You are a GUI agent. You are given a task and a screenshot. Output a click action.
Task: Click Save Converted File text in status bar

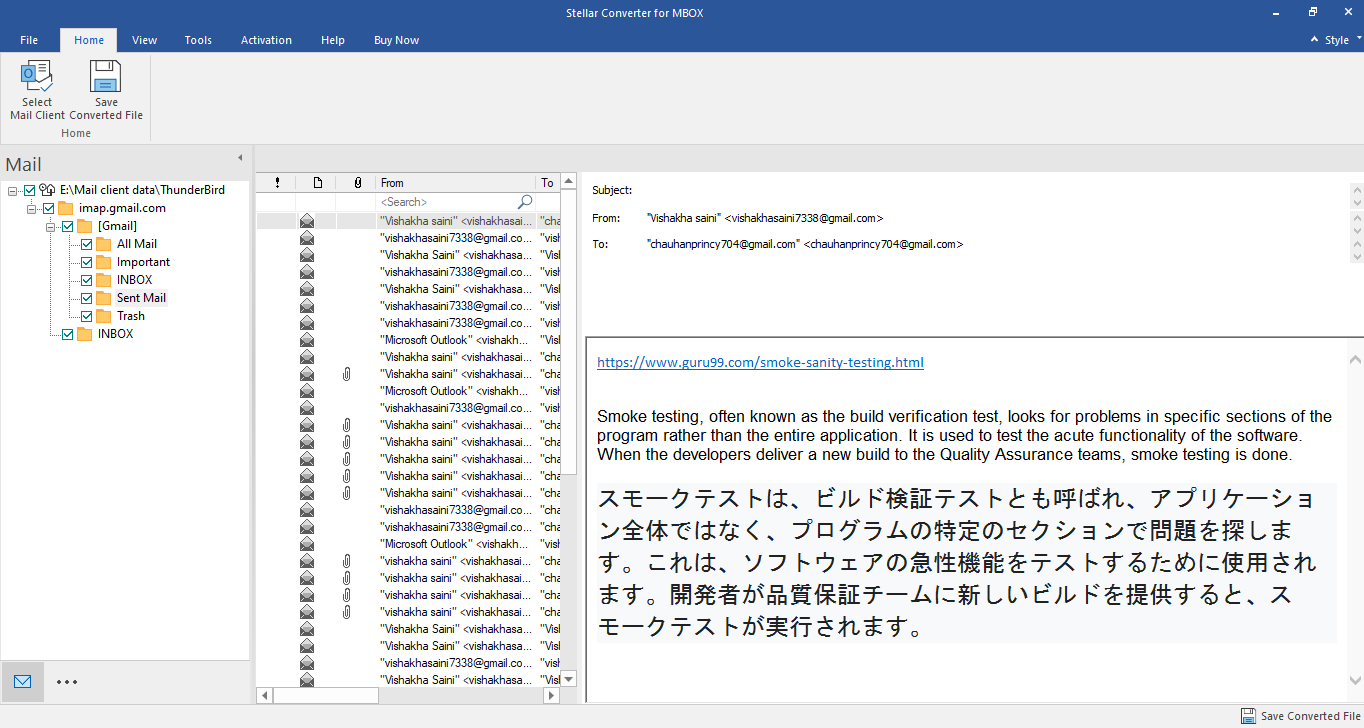pos(1310,716)
